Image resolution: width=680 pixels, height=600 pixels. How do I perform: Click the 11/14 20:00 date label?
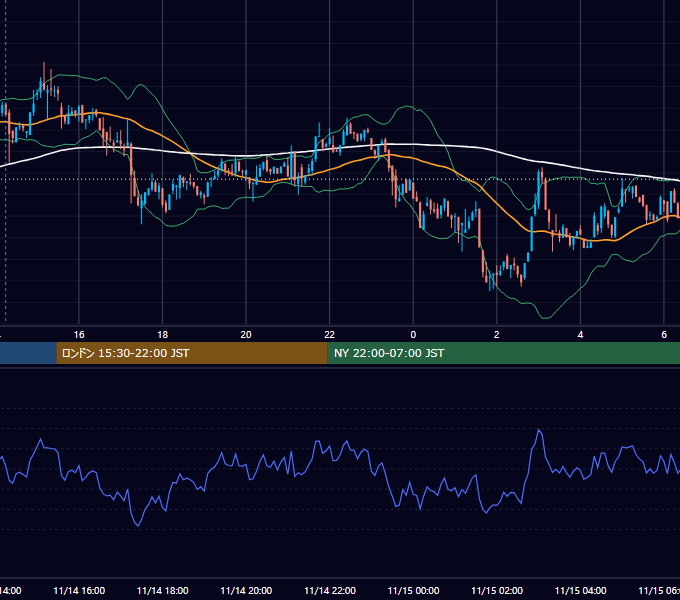point(246,591)
